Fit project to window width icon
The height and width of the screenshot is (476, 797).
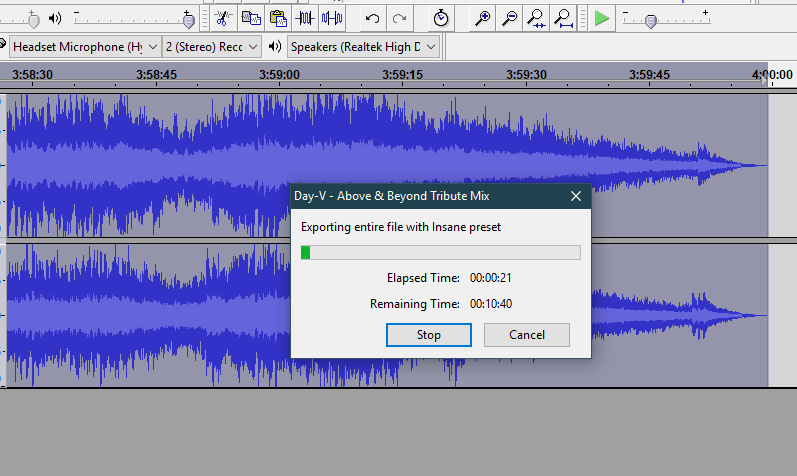coord(563,19)
